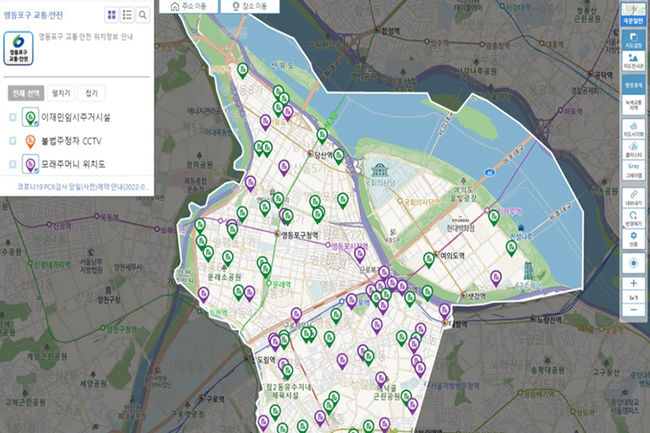The width and height of the screenshot is (650, 433).
Task: Tick the 모래주머니 위치도 layer checkbox
Action: click(12, 164)
